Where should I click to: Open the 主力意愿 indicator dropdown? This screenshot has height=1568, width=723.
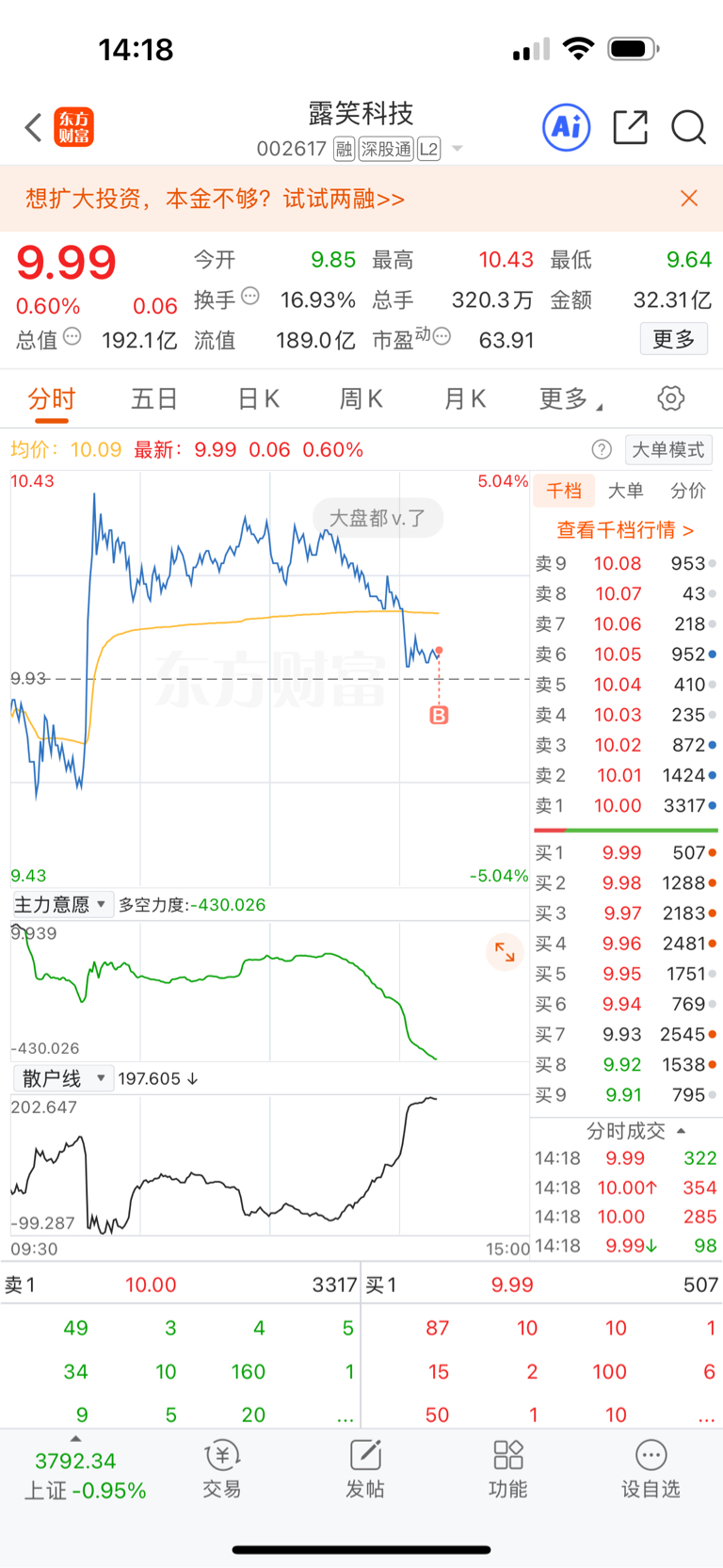[x=62, y=905]
